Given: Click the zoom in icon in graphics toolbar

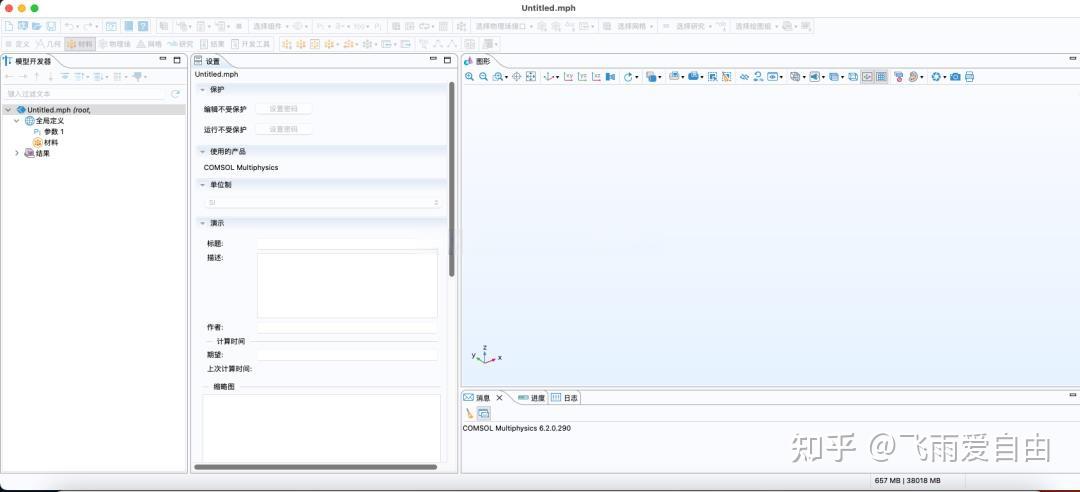Looking at the screenshot, I should 470,77.
